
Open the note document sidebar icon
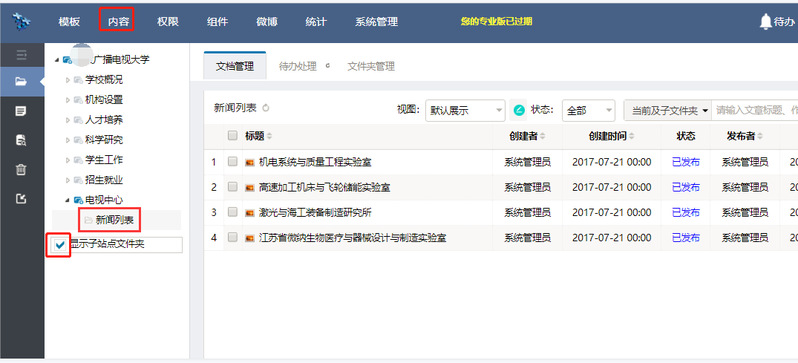tap(21, 111)
